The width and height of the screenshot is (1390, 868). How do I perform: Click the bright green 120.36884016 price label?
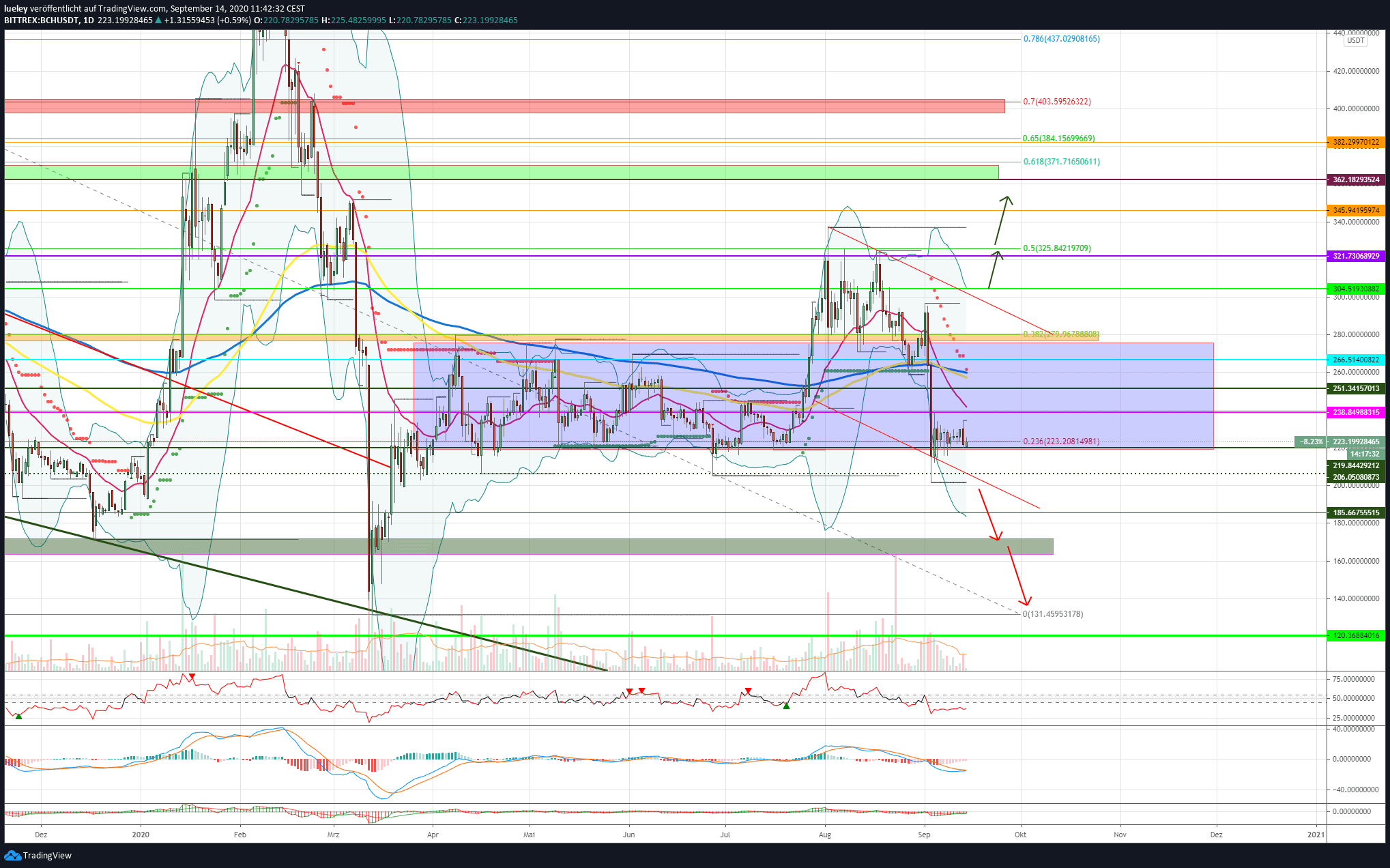click(1355, 635)
